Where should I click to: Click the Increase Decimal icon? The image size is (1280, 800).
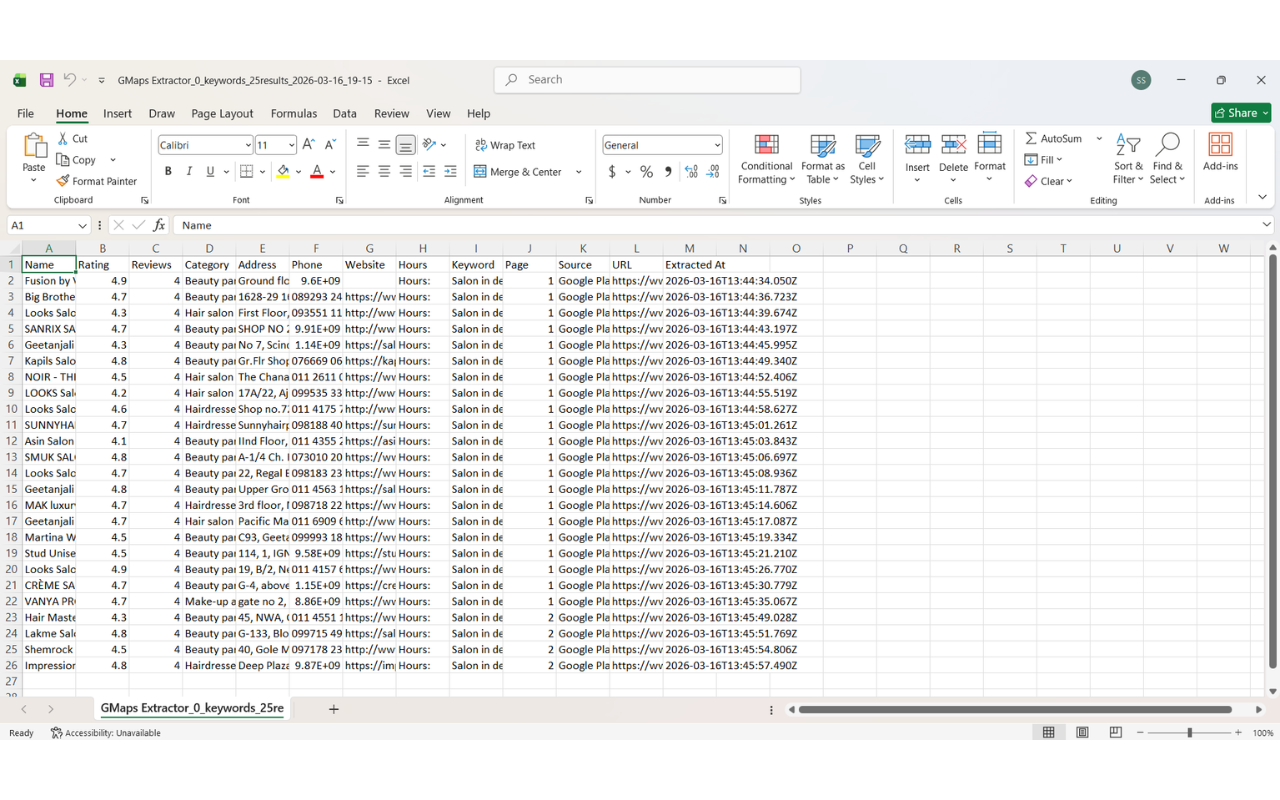point(691,172)
